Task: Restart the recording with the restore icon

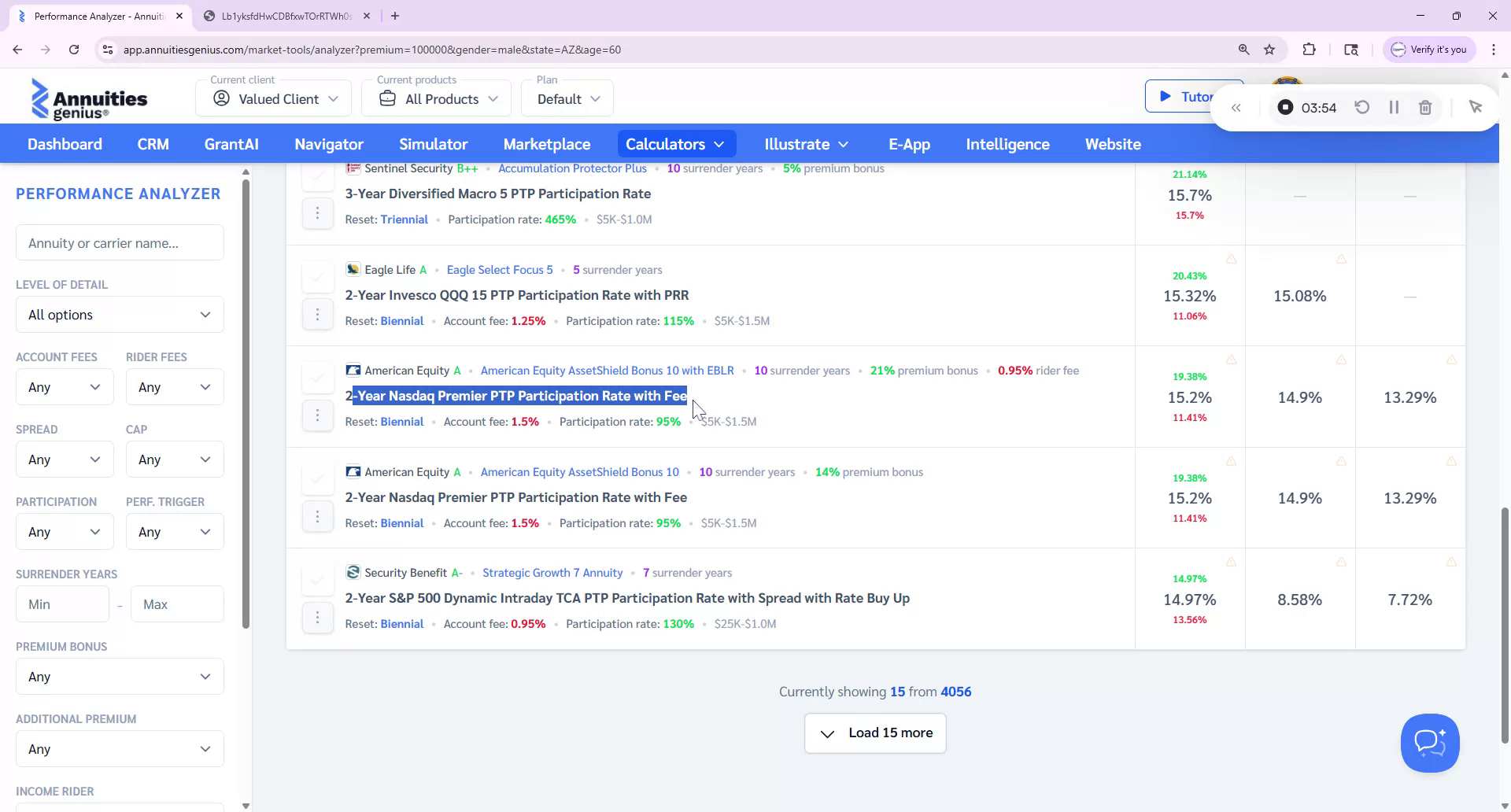Action: point(1363,106)
